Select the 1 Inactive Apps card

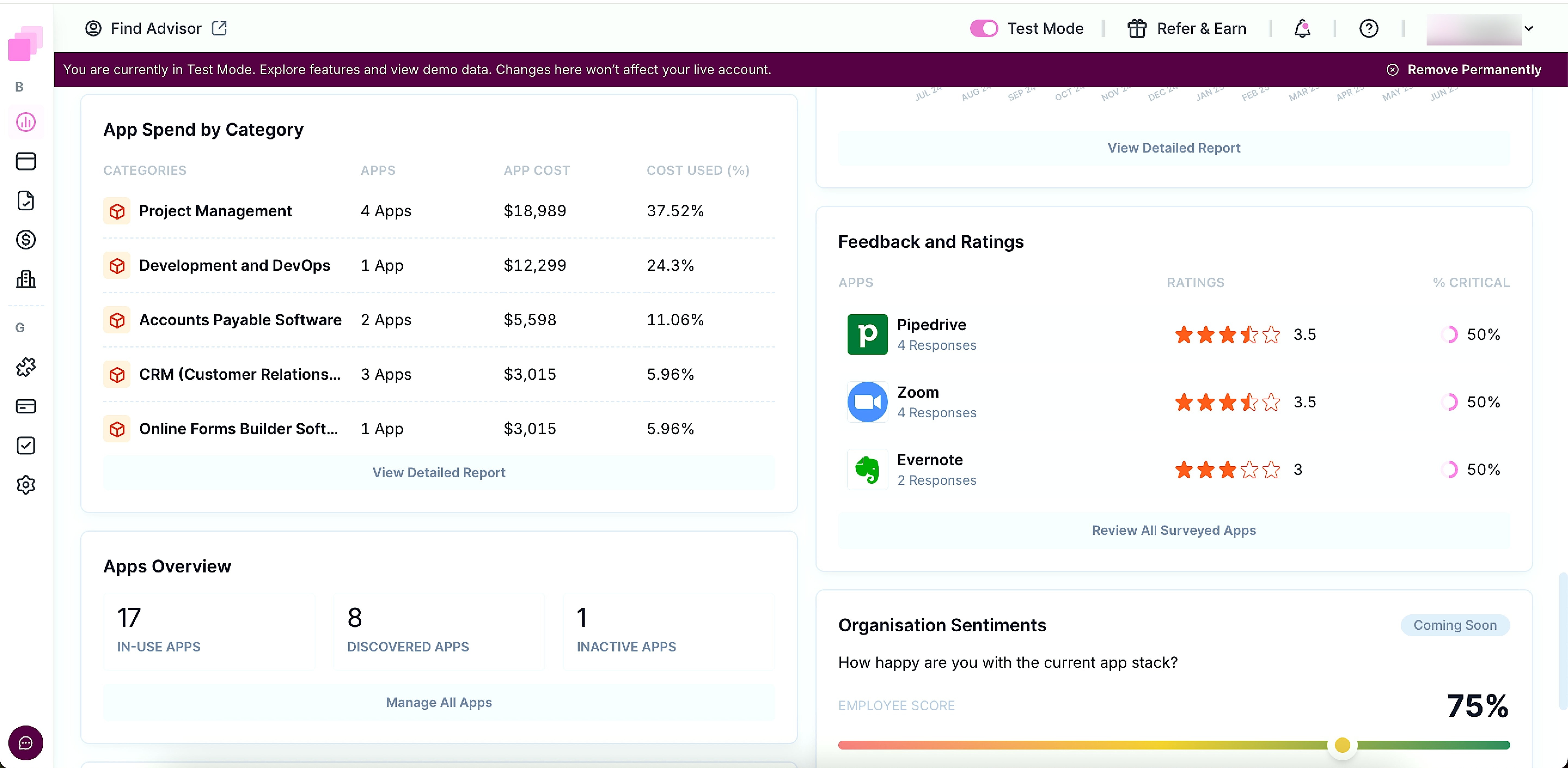click(669, 632)
